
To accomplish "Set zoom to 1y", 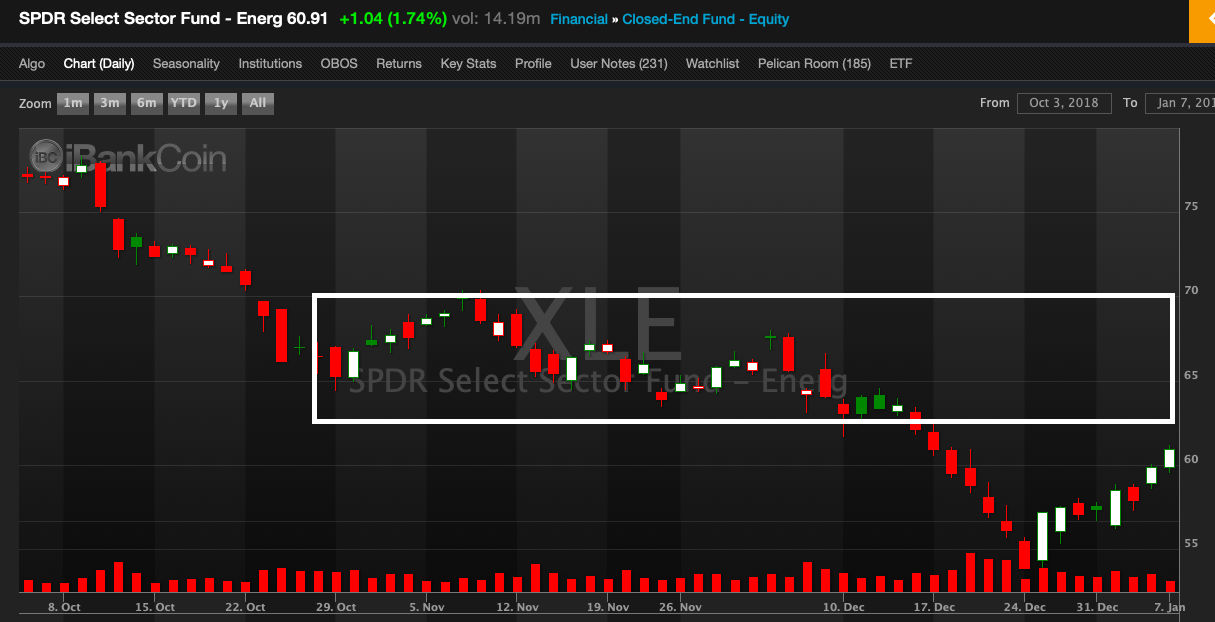I will click(x=221, y=103).
